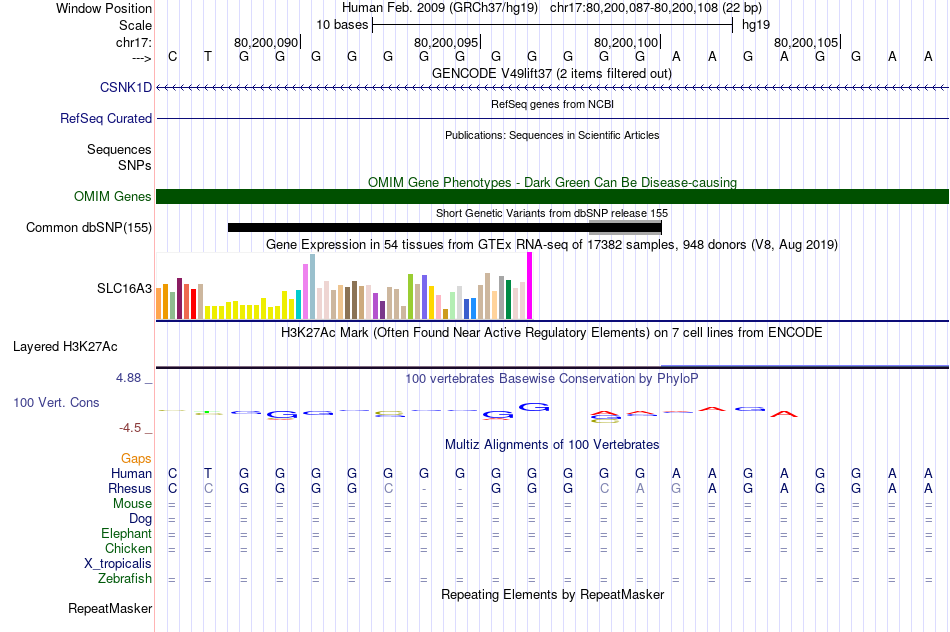The image size is (950, 632).
Task: Open Repeating Elements by RepeatMasker title
Action: tap(552, 595)
